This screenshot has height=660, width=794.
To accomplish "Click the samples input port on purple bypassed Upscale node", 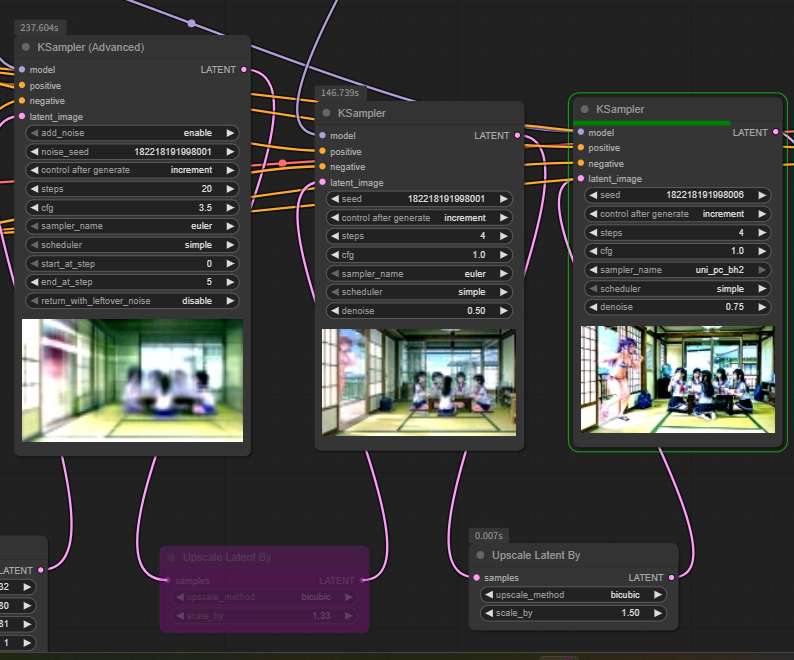I will (167, 580).
